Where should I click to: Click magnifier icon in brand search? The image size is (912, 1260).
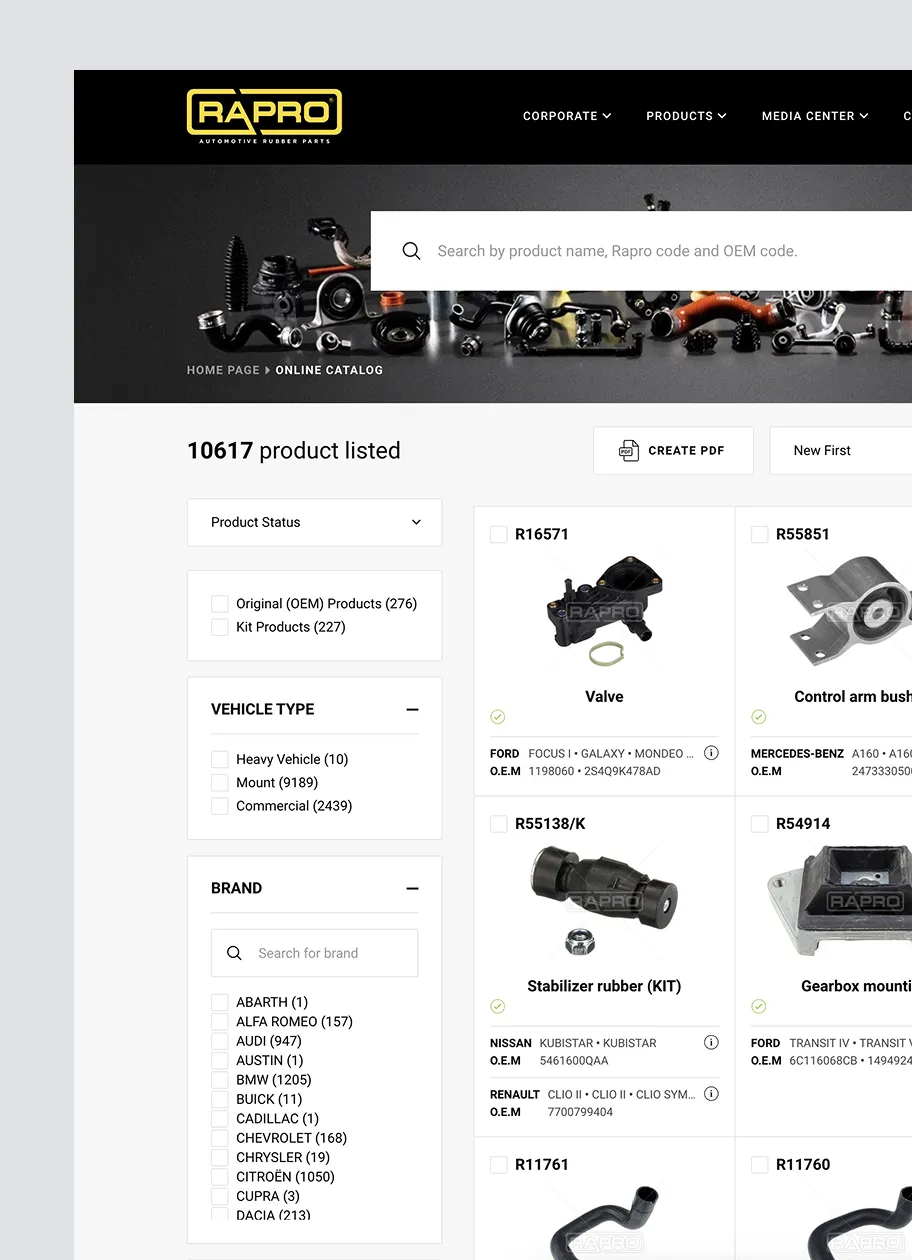(x=234, y=953)
